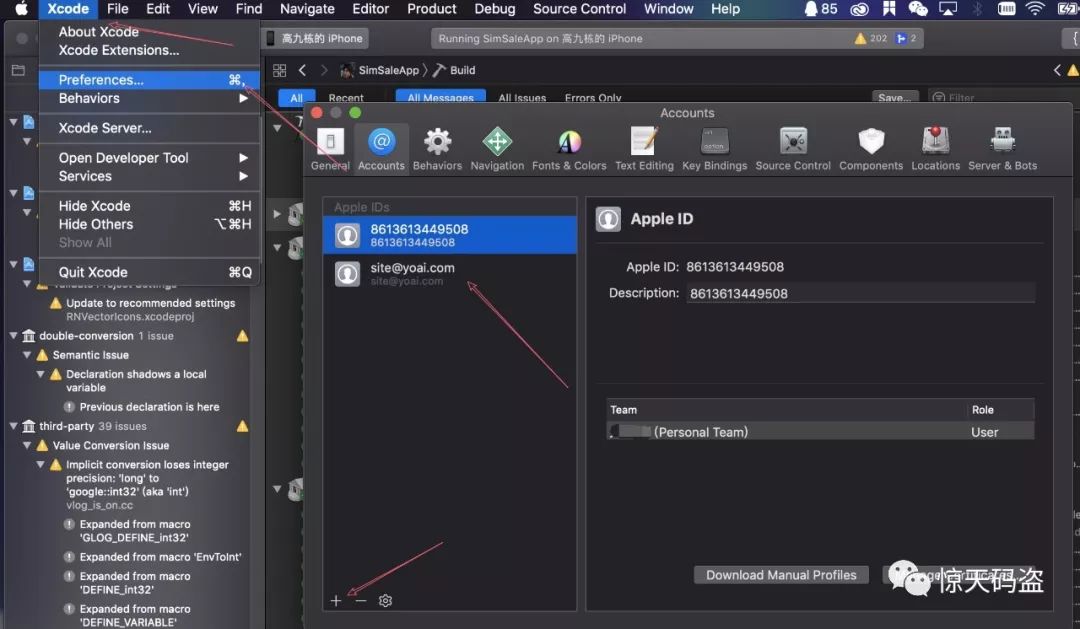Click the Description text field

(860, 293)
